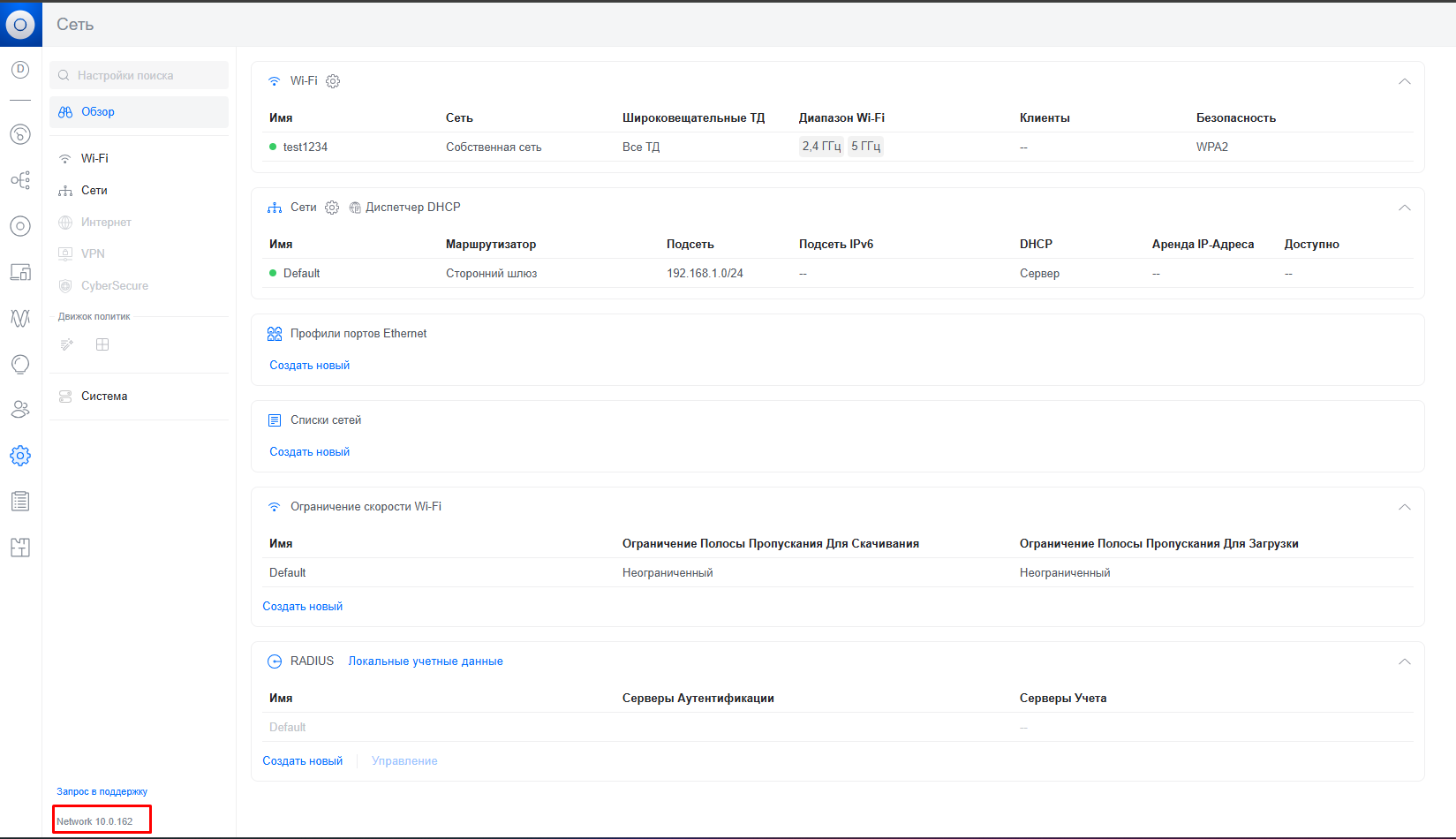This screenshot has height=839, width=1456.
Task: Open the logs list icon in left rail
Action: click(20, 502)
